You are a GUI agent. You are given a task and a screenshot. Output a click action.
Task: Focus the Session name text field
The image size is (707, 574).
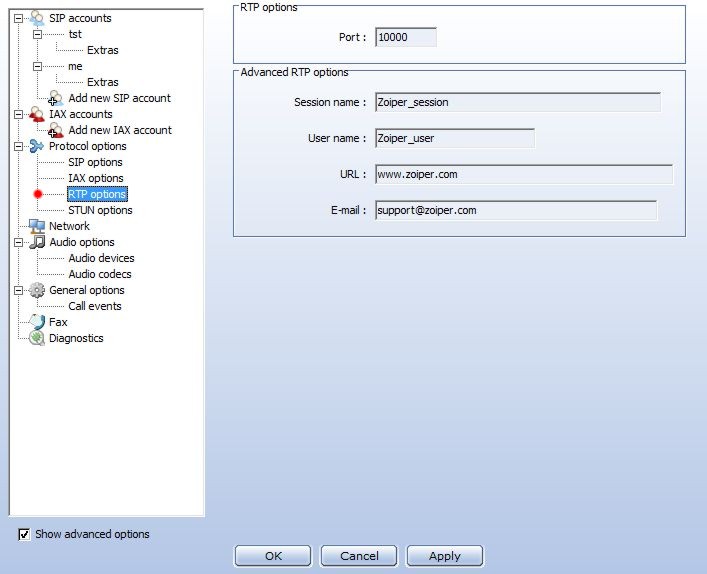(517, 102)
